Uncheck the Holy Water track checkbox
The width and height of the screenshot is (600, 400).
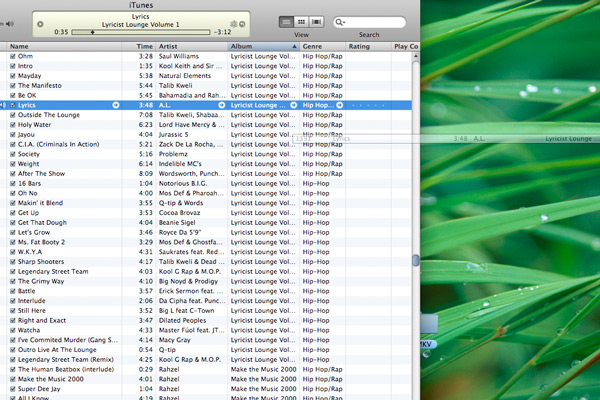pos(13,125)
